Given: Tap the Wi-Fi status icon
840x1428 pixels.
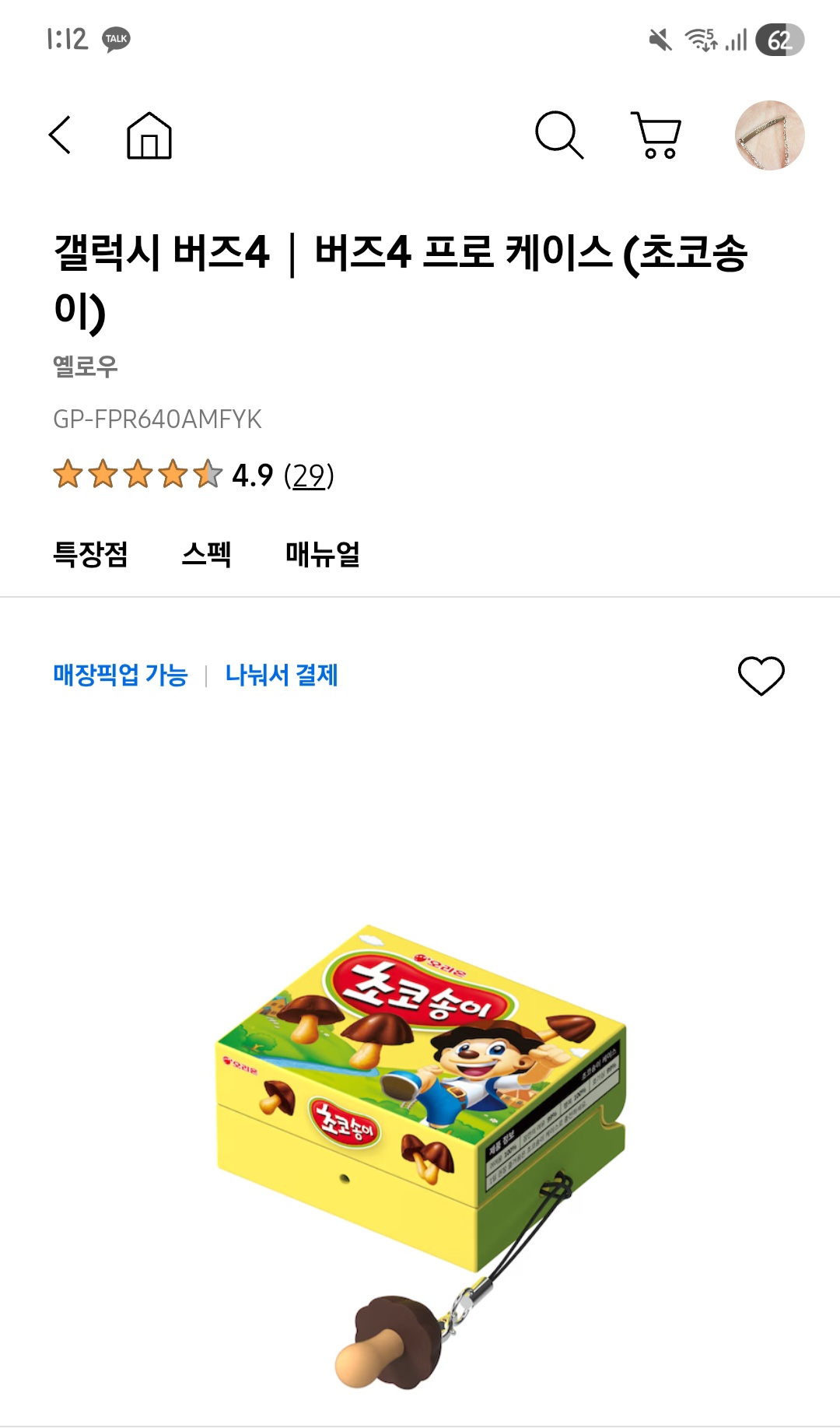Looking at the screenshot, I should point(700,39).
